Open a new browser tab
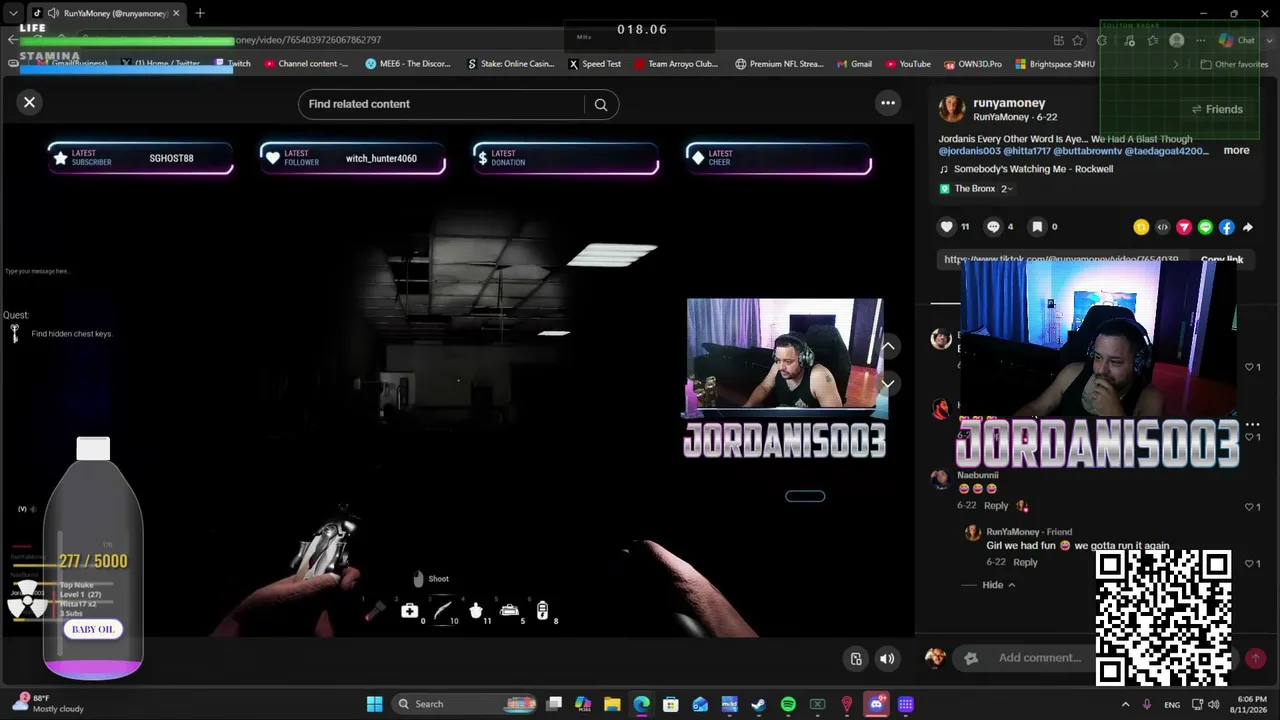The height and width of the screenshot is (720, 1280). pos(200,13)
